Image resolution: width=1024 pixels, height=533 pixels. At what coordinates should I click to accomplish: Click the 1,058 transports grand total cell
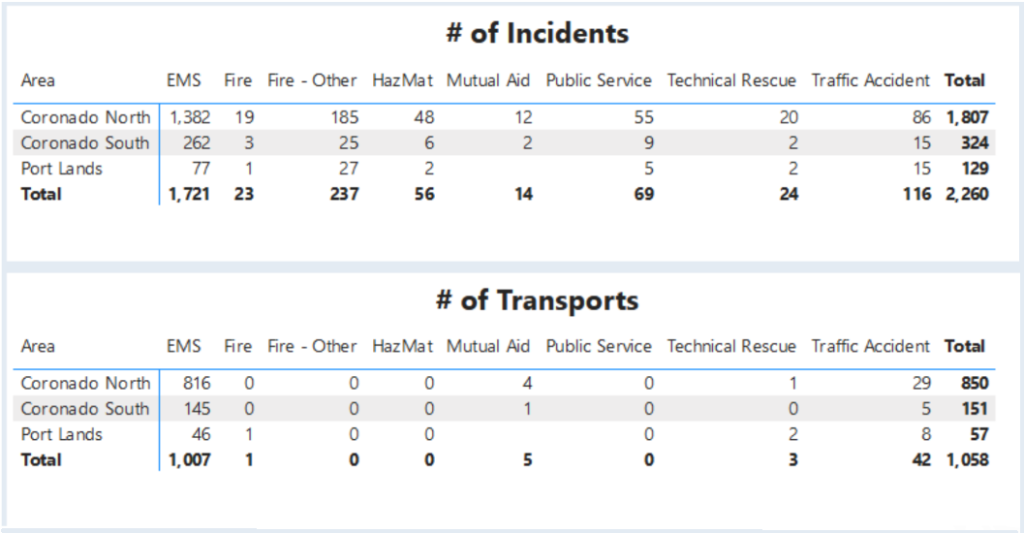coord(967,460)
